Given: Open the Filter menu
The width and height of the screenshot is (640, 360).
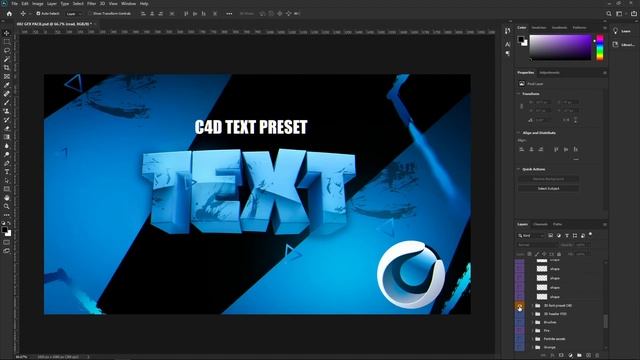Looking at the screenshot, I should coord(91,4).
